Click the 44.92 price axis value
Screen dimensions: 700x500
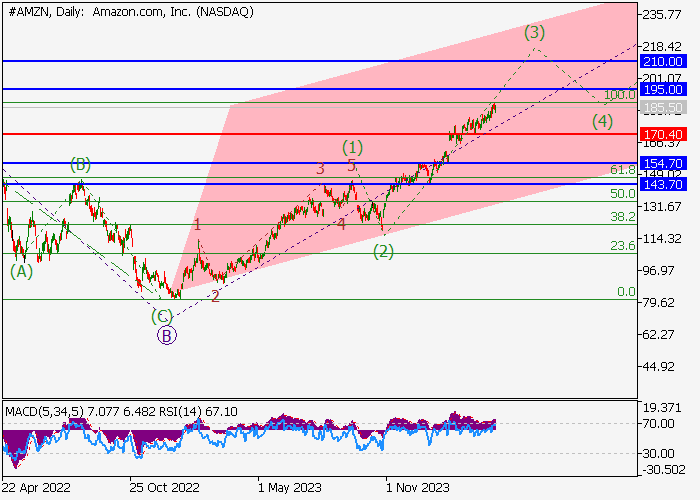(x=658, y=367)
